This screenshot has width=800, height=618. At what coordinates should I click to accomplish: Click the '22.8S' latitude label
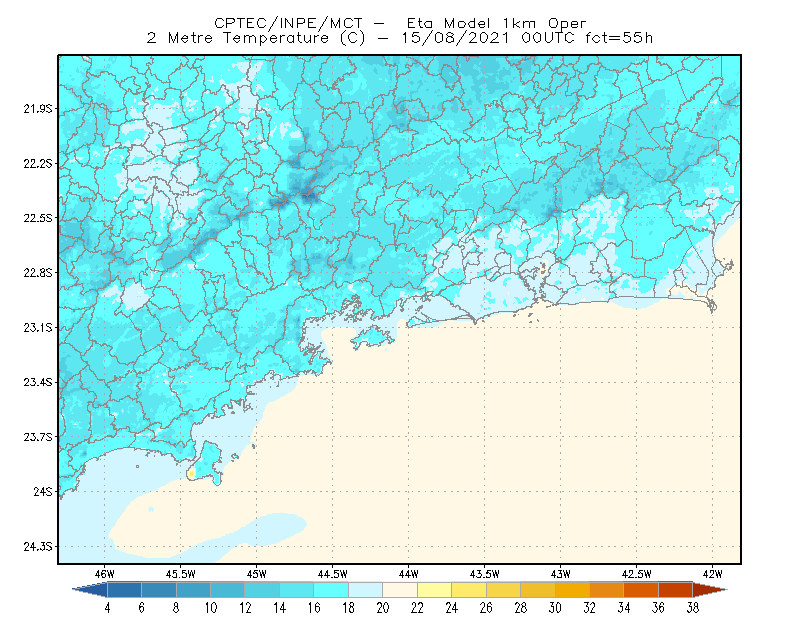click(37, 273)
